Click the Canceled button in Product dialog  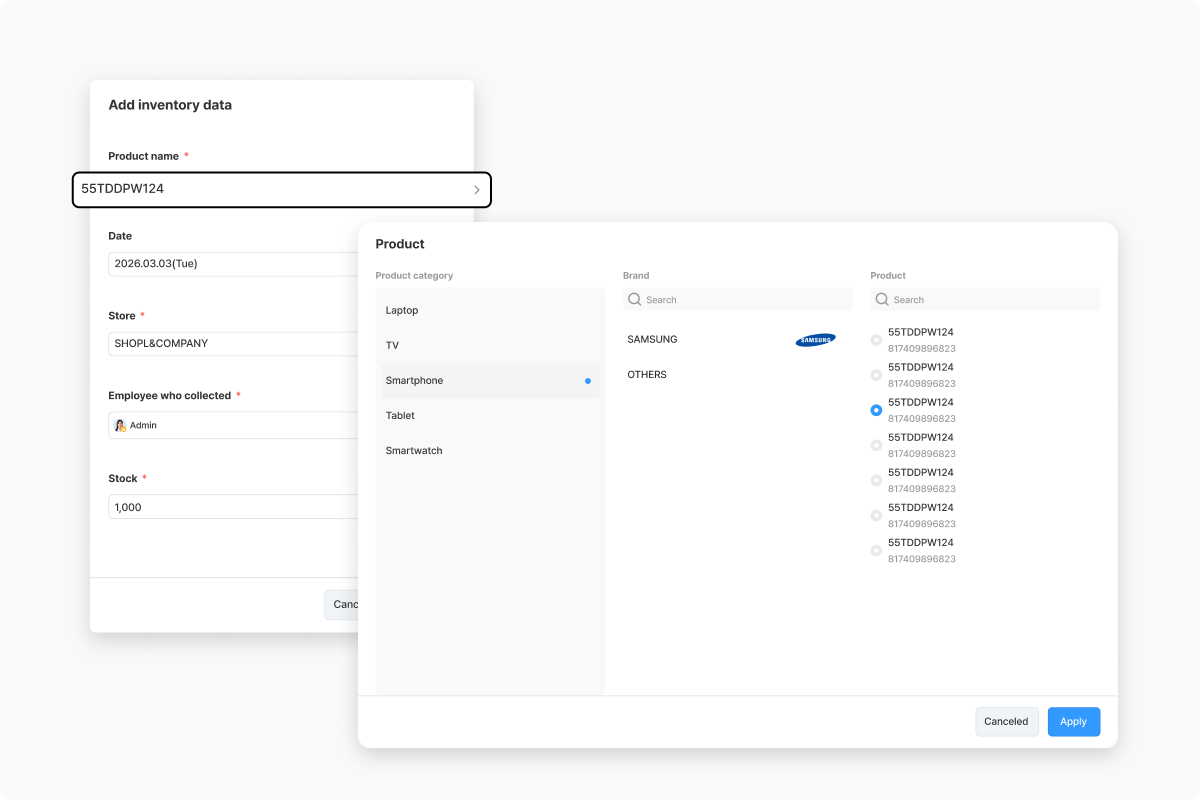pyautogui.click(x=1007, y=721)
